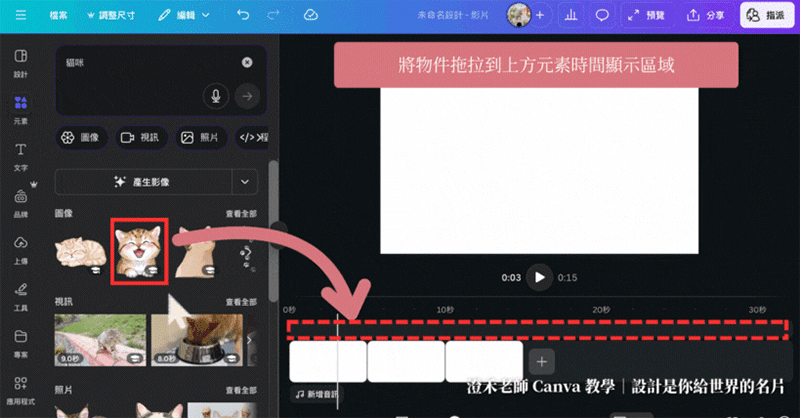Filter results by 照片 photos chip
Viewport: 800px width, 418px height.
coord(202,137)
